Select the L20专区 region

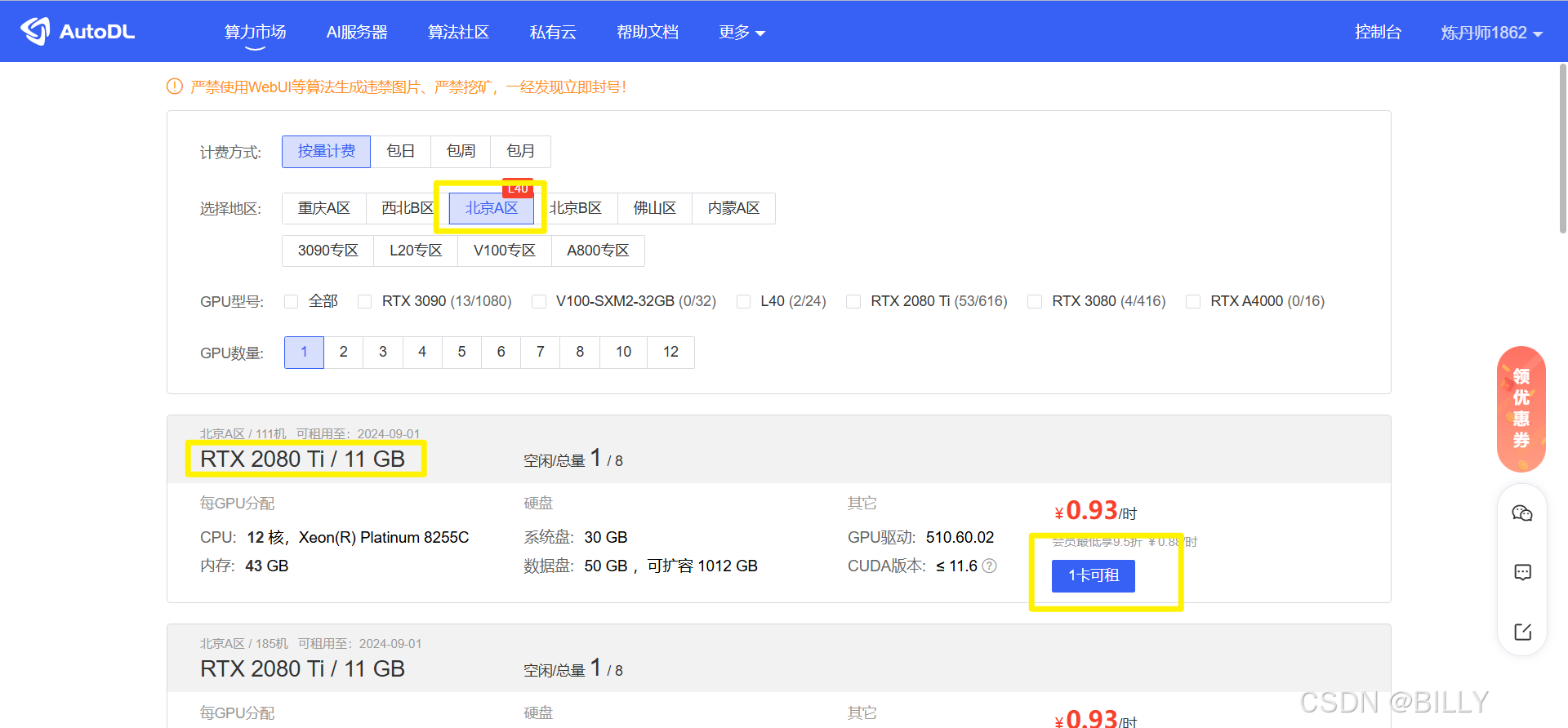(416, 251)
